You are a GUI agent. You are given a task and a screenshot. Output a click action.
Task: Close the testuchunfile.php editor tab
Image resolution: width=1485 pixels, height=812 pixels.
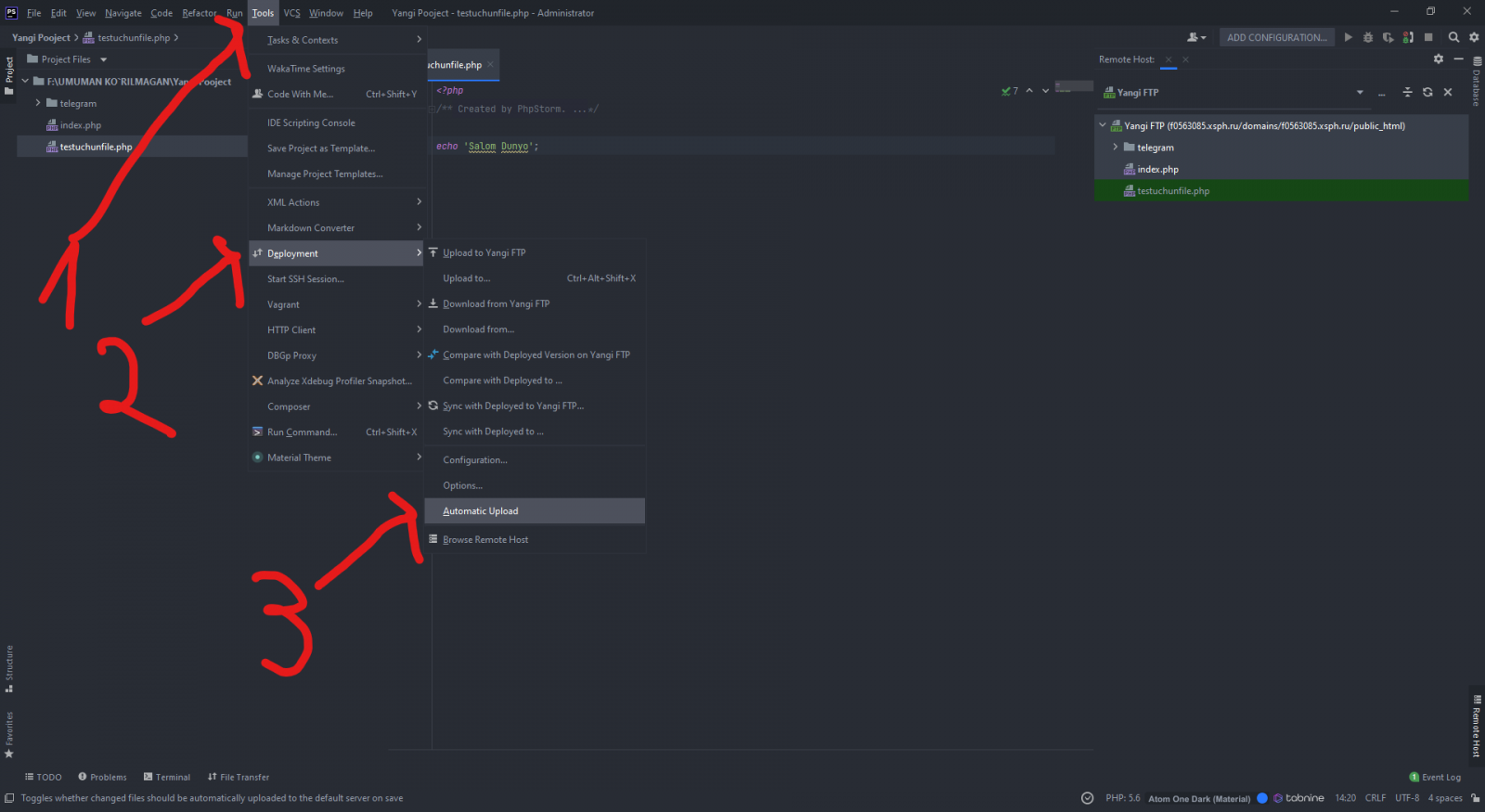(x=490, y=64)
